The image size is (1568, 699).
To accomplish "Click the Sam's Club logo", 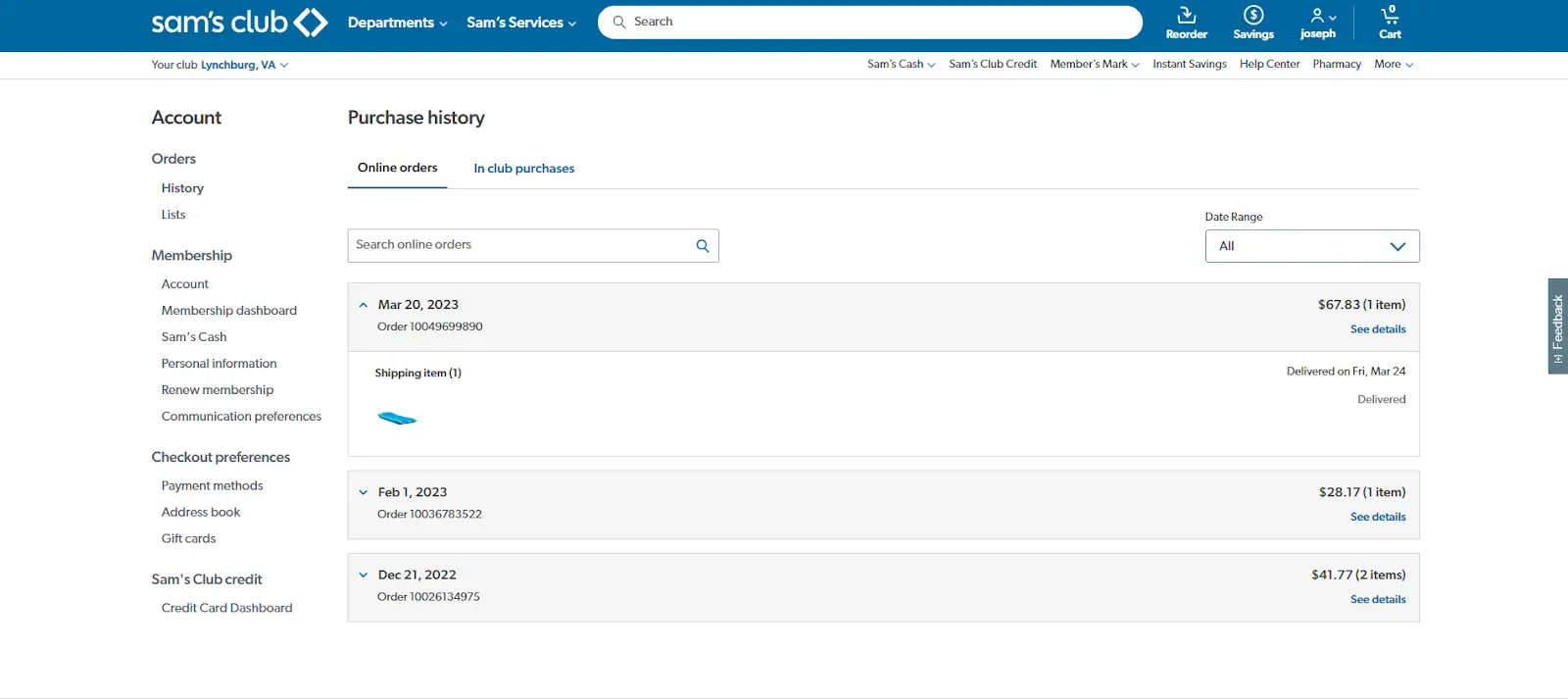I will (x=239, y=22).
